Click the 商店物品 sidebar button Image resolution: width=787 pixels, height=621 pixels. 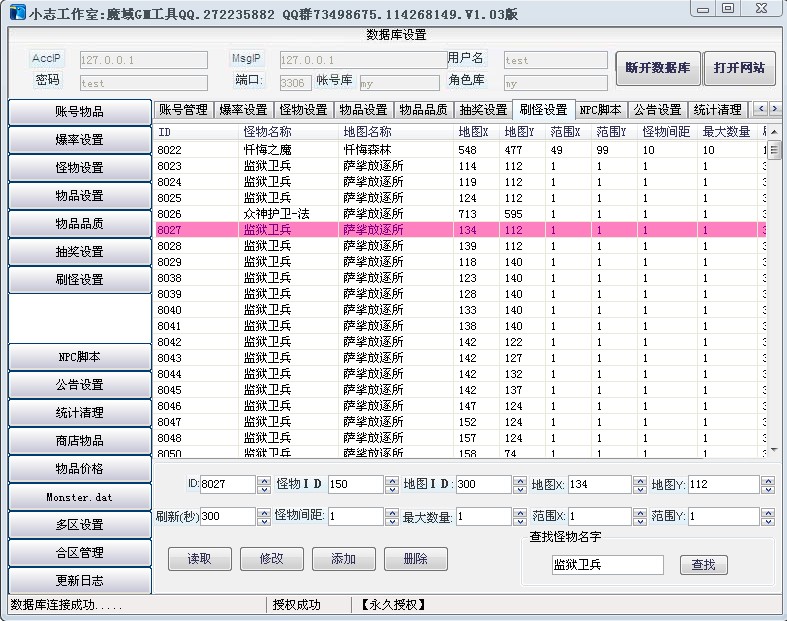(x=79, y=440)
